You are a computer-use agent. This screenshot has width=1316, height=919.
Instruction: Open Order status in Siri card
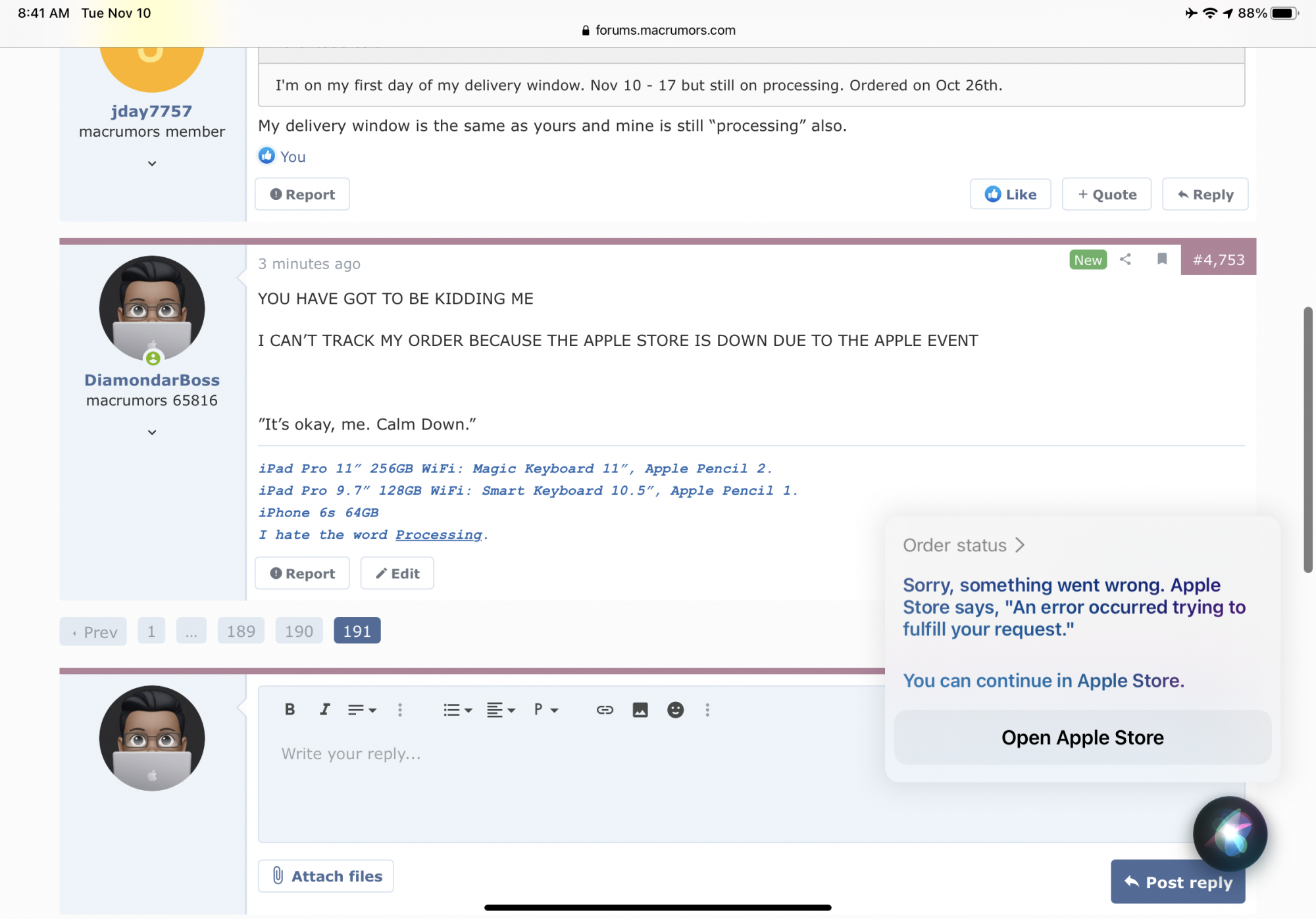coord(963,545)
